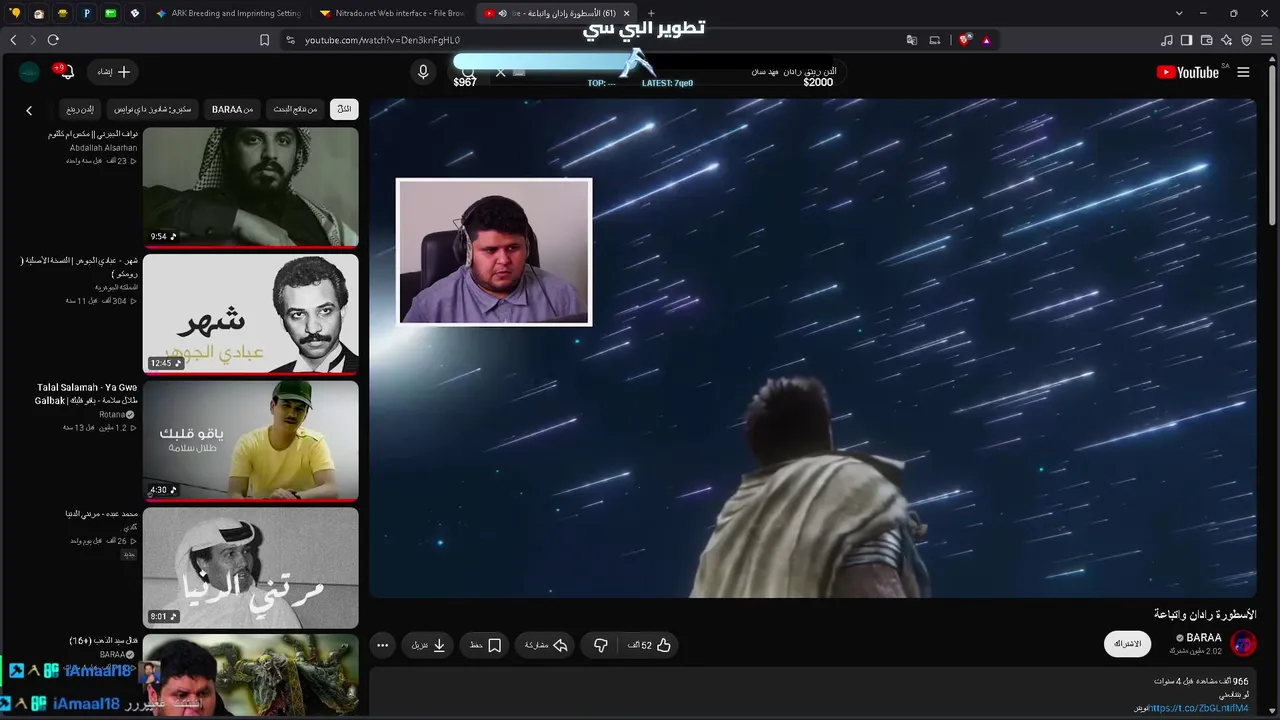Switch to Nitrado.net Web interface tab
Viewport: 1280px width, 720px height.
pyautogui.click(x=393, y=13)
